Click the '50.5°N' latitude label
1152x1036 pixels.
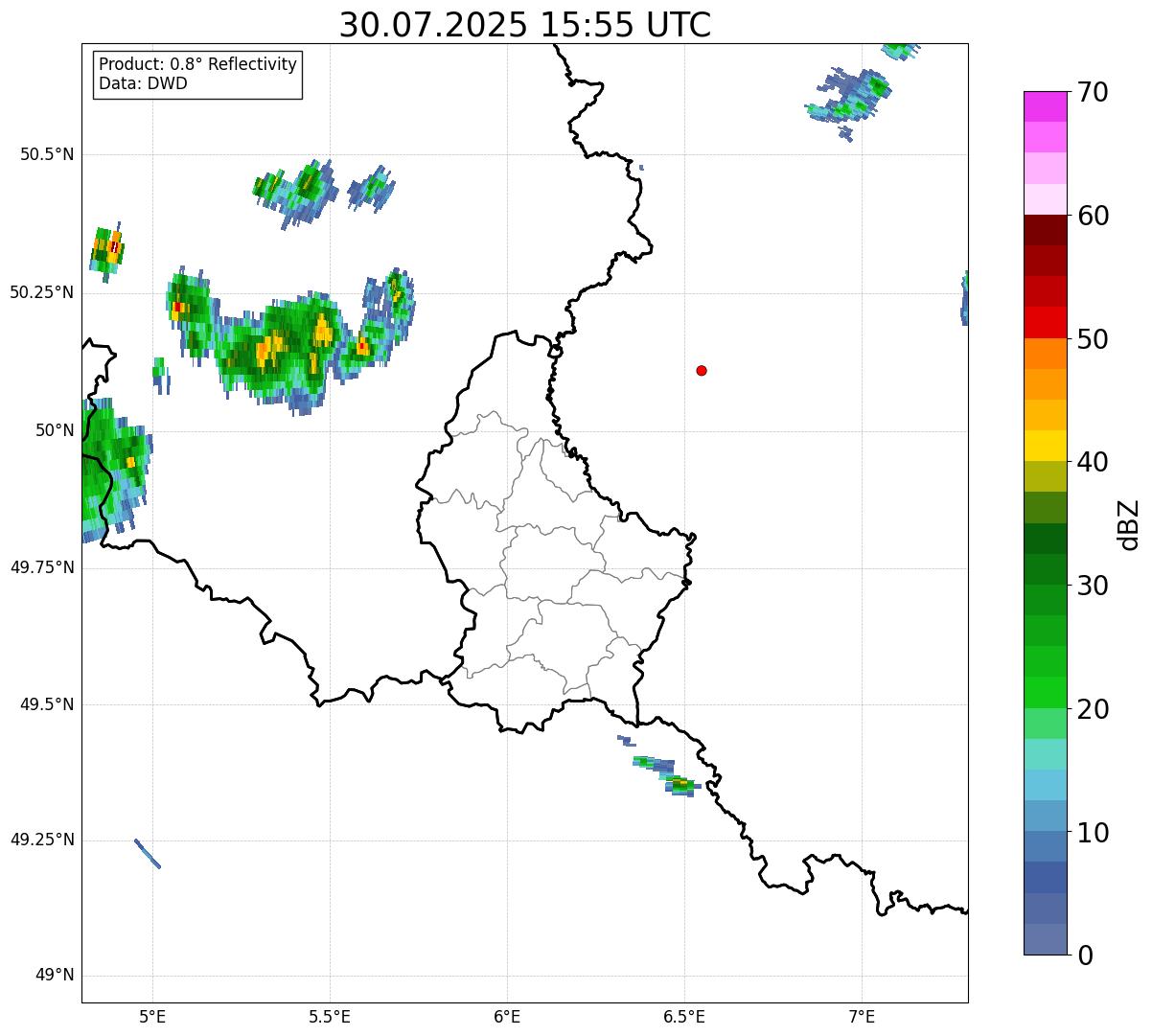pos(47,154)
